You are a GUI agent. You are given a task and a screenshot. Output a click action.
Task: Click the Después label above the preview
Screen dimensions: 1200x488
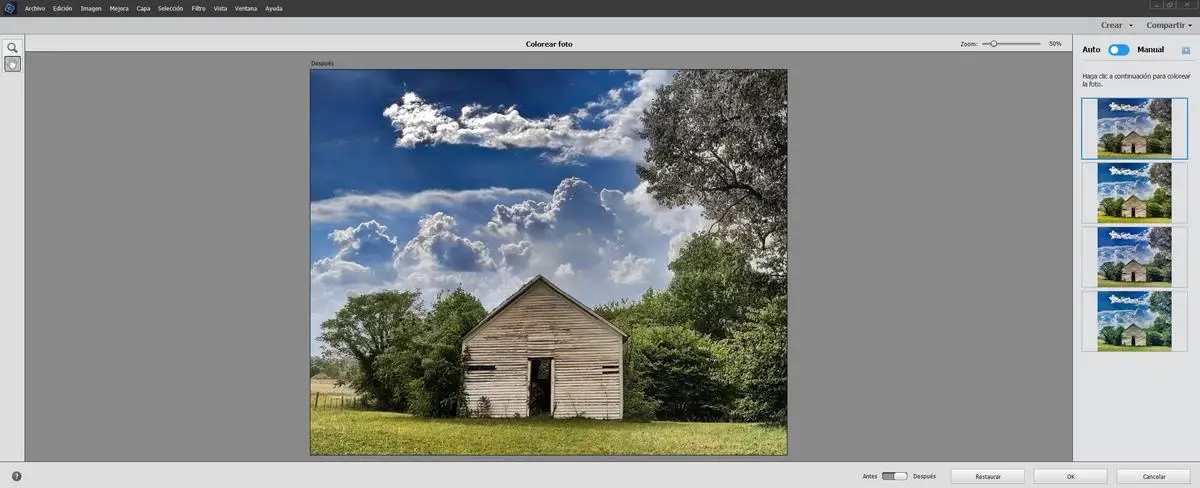322,63
